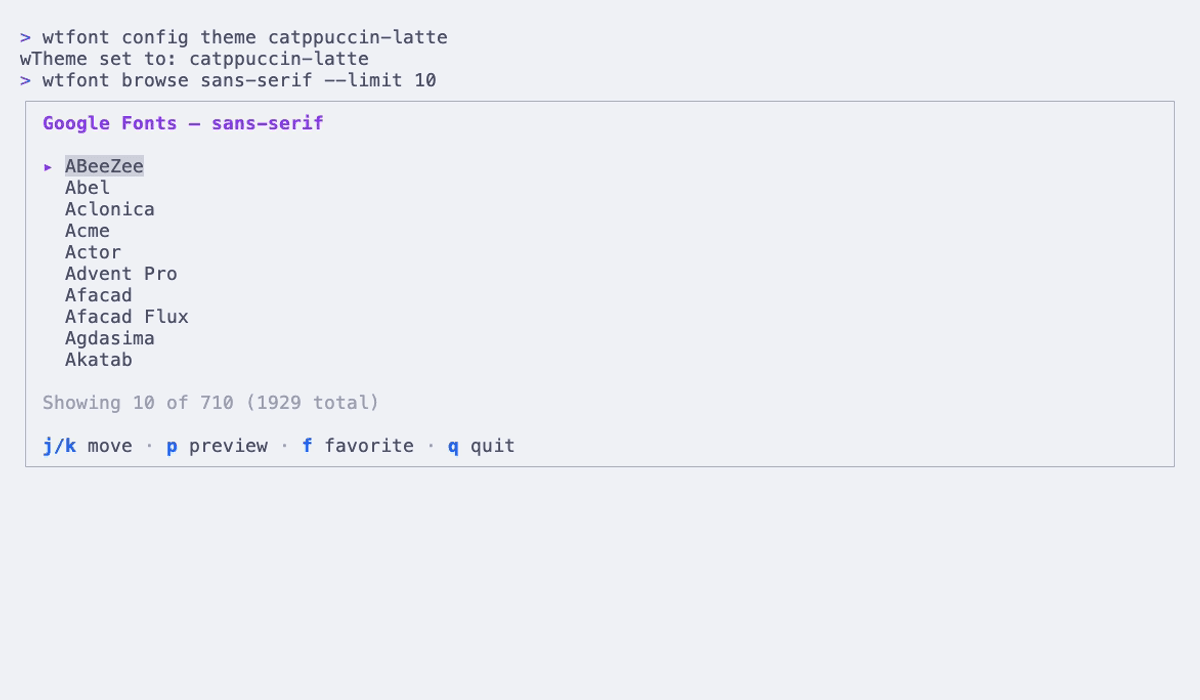Click the q quit shortcut hint
Viewport: 1200px width, 700px height.
pyautogui.click(x=481, y=446)
